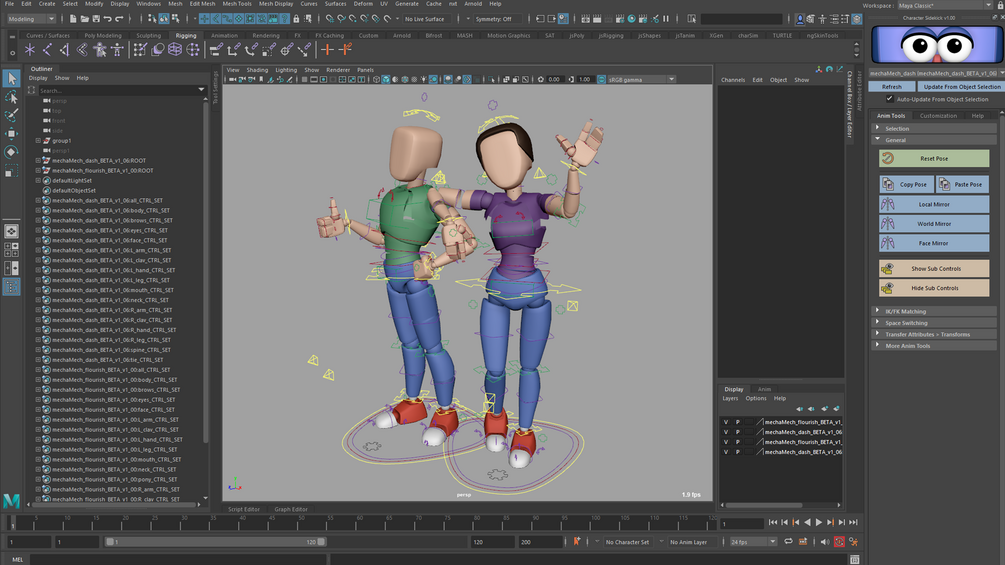Toggle visibility V of first display layer
This screenshot has height=565, width=1005.
pyautogui.click(x=726, y=422)
